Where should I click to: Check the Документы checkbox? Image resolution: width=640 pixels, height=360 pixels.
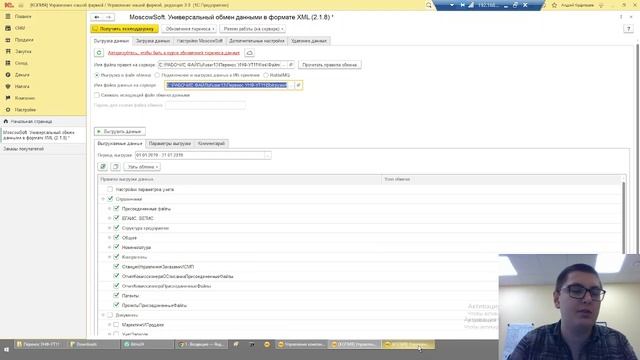pos(110,315)
